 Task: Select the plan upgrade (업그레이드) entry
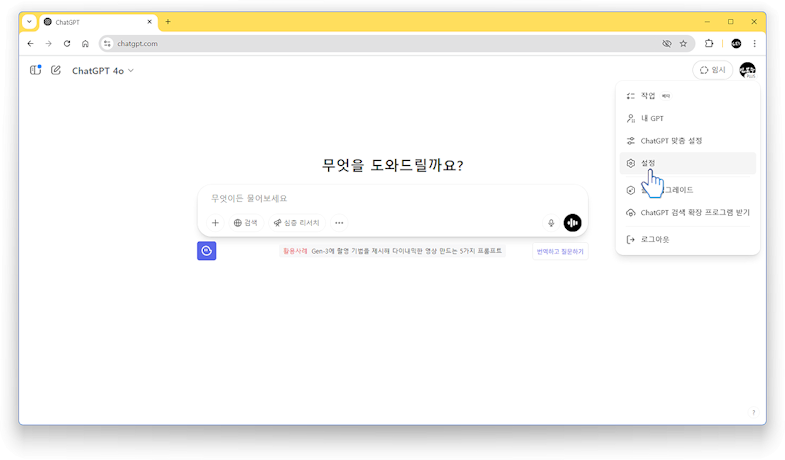(x=688, y=190)
